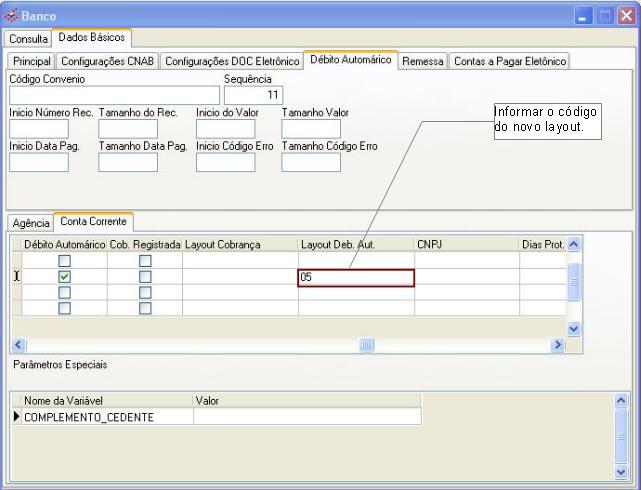Uncheck the checked Débito Automático checkbox
The image size is (641, 490).
64,277
